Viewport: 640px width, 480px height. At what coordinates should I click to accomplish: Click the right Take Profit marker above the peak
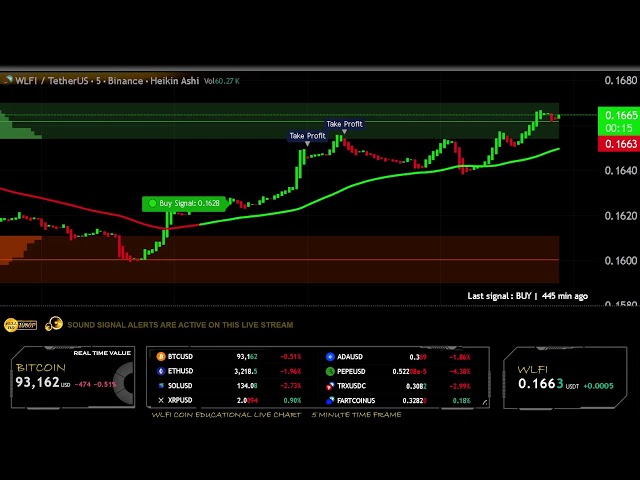tap(344, 124)
